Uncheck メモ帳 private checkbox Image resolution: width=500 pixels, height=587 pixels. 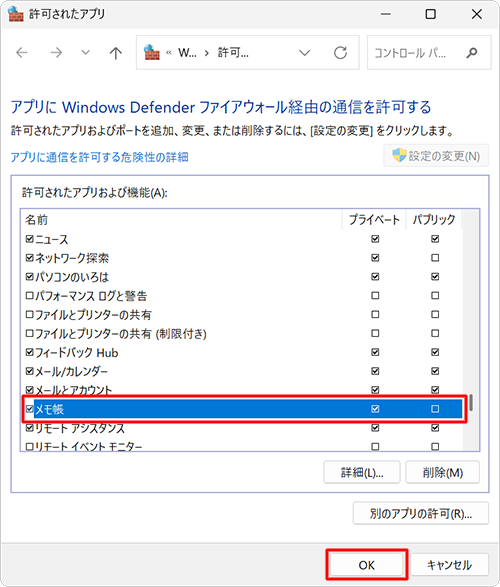click(375, 409)
